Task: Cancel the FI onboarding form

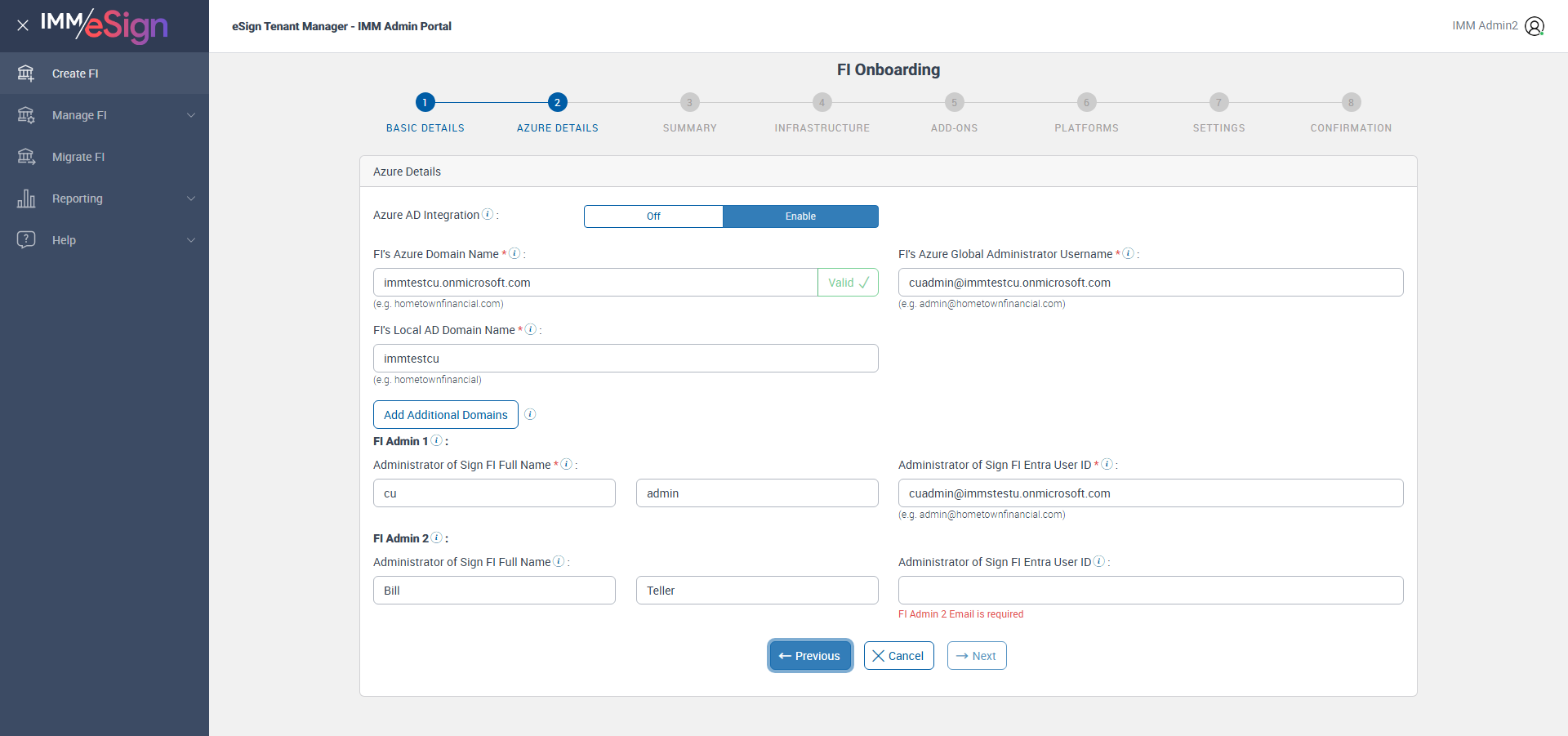Action: click(898, 656)
